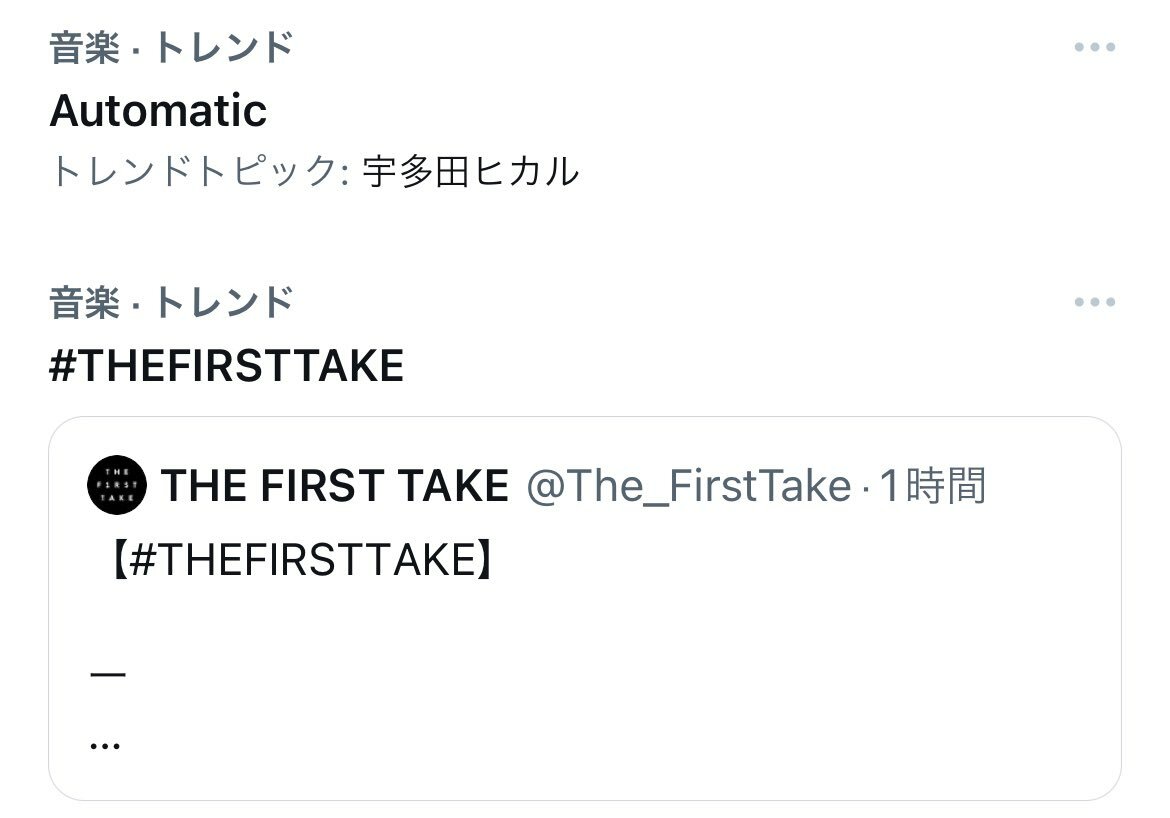Open the 1時間 timestamp of the tweet
The width and height of the screenshot is (1170, 818).
(x=933, y=485)
